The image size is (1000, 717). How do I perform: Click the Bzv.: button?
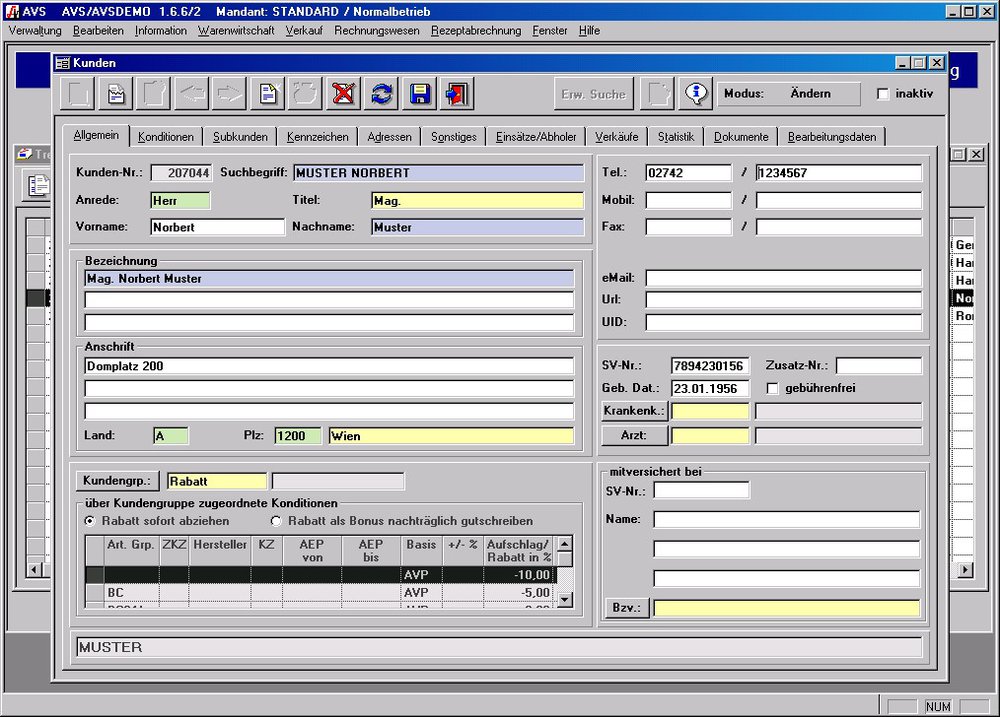[627, 608]
